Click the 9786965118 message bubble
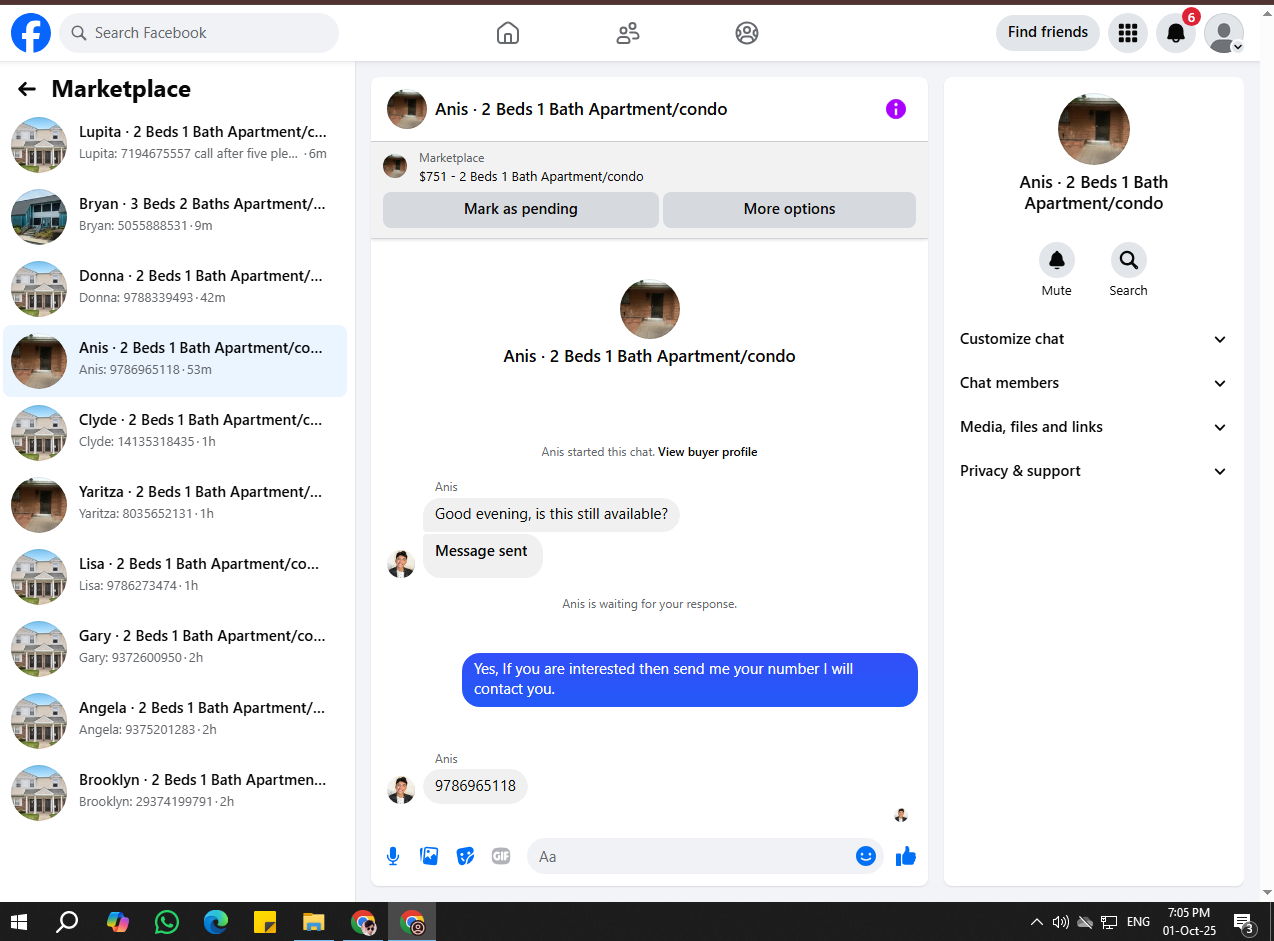 475,786
